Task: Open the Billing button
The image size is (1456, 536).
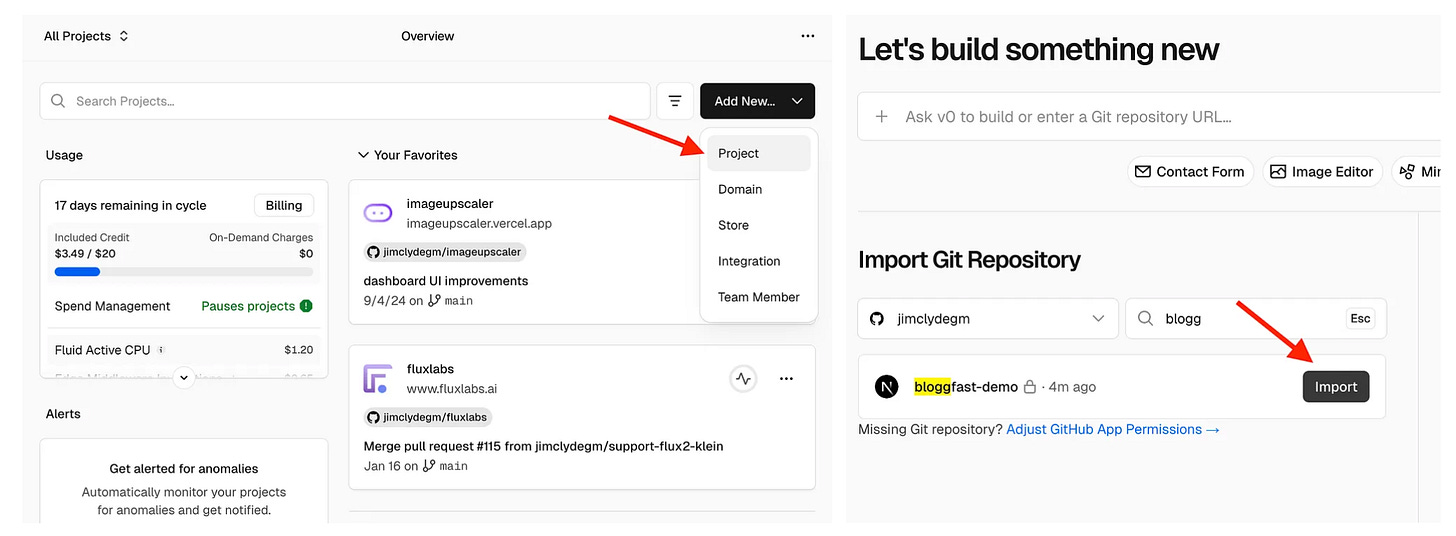Action: [x=284, y=205]
